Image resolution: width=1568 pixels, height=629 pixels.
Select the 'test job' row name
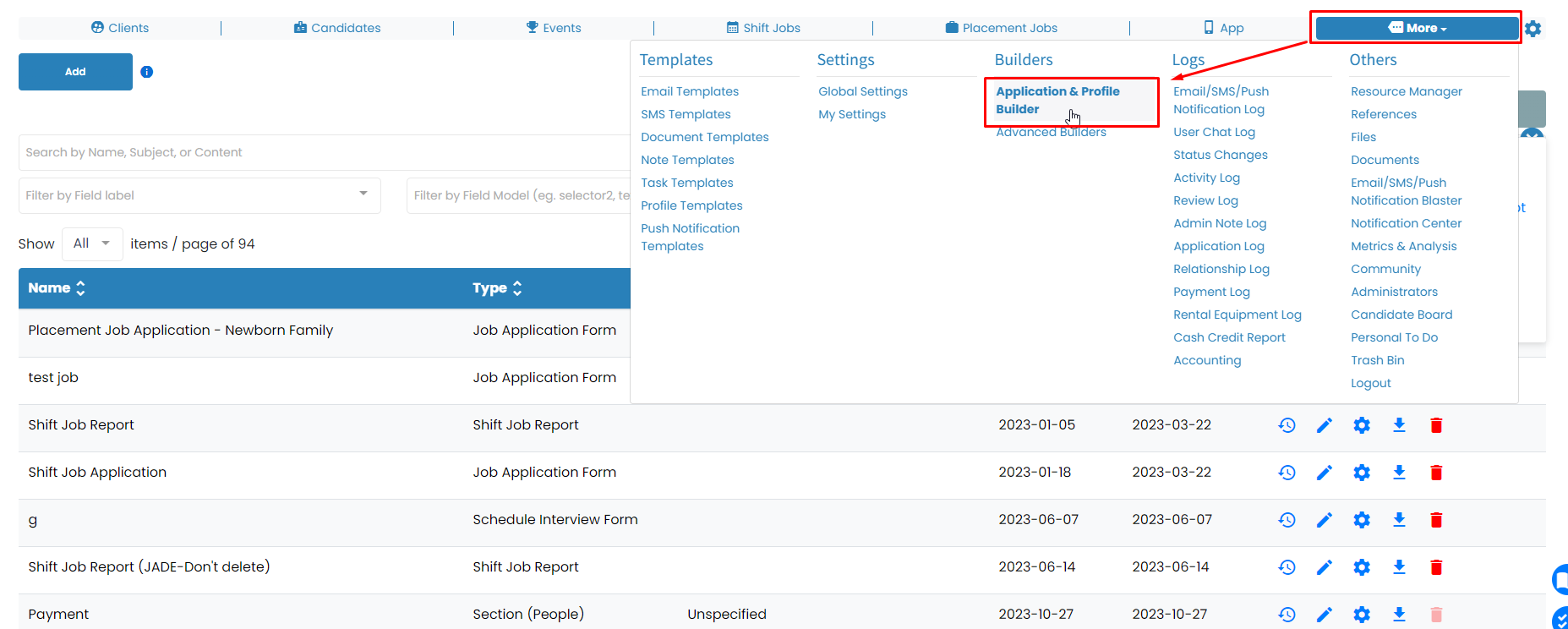pos(53,378)
